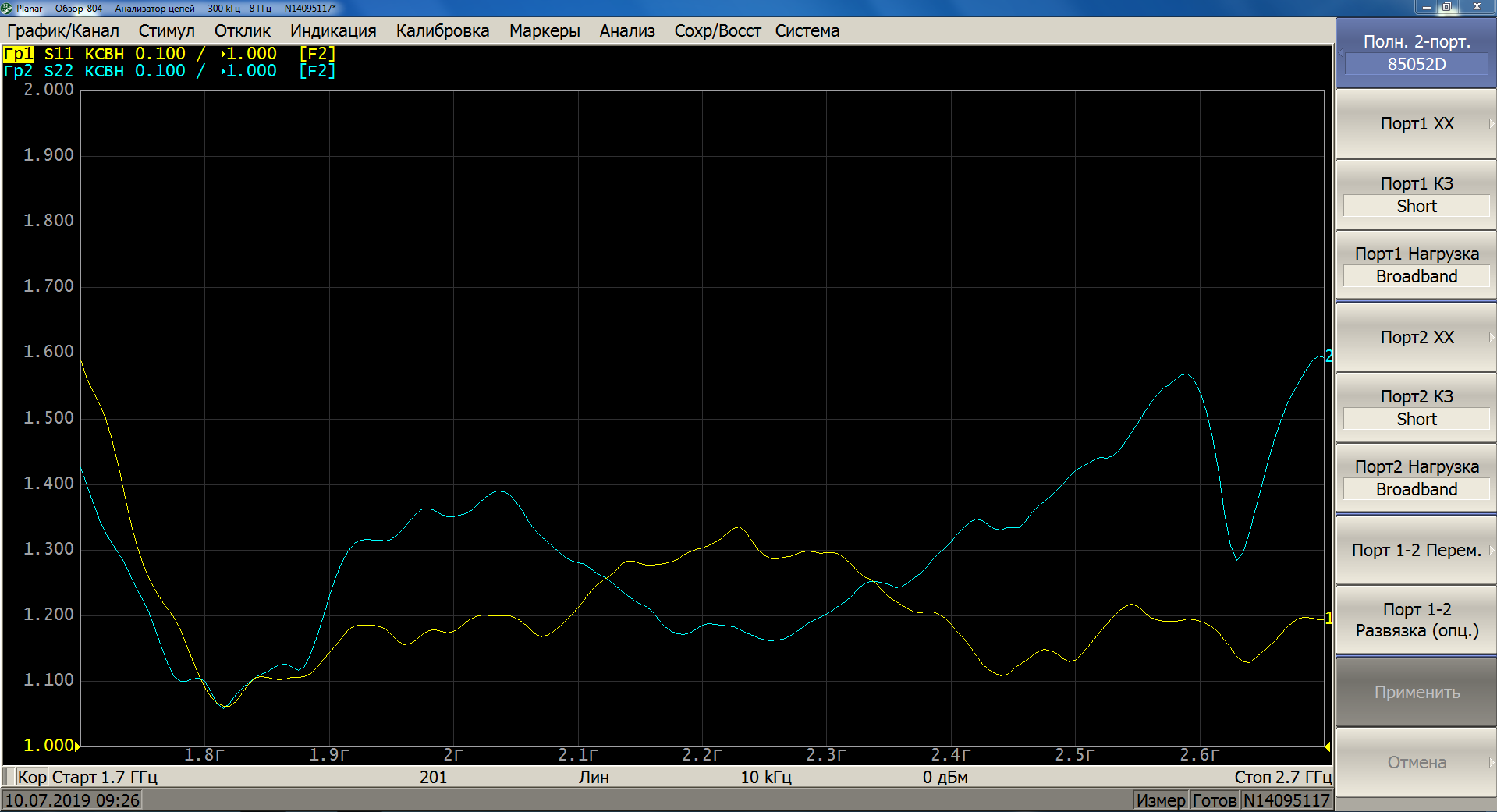Open the Маркеры menu
The image size is (1497, 812).
click(x=545, y=31)
